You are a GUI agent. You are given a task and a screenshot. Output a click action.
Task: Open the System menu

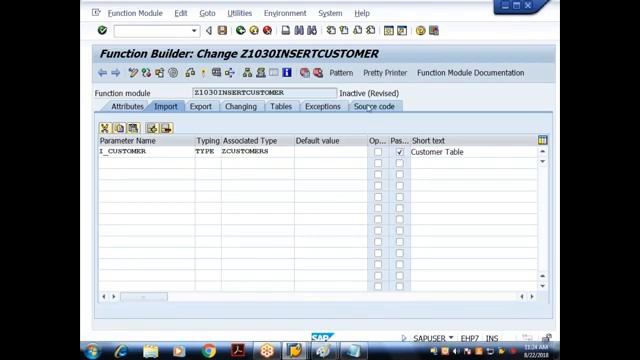coord(330,13)
